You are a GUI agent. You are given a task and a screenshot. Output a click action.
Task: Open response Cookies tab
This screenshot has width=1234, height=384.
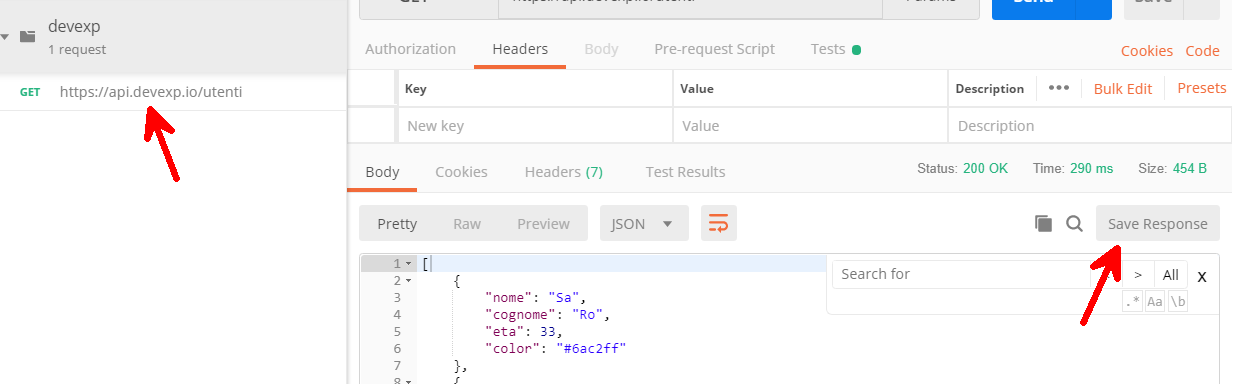click(461, 172)
